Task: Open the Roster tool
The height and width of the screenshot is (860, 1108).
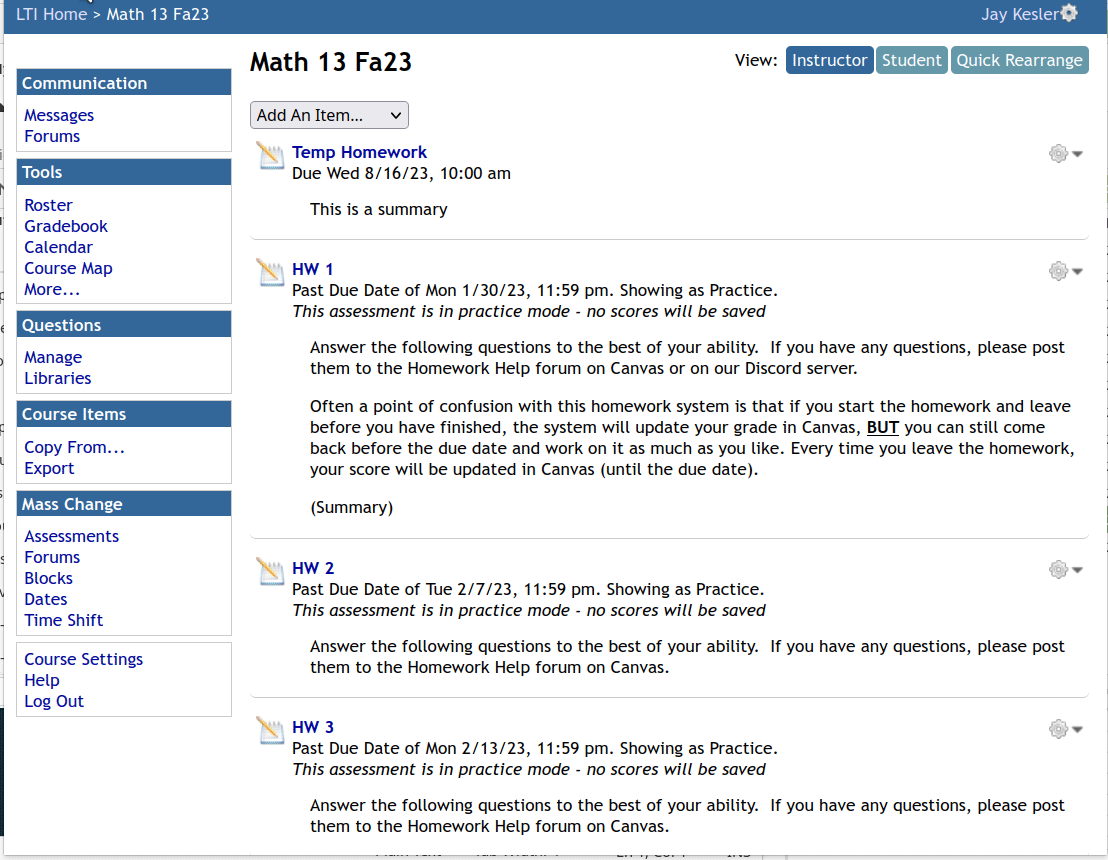Action: click(x=48, y=205)
